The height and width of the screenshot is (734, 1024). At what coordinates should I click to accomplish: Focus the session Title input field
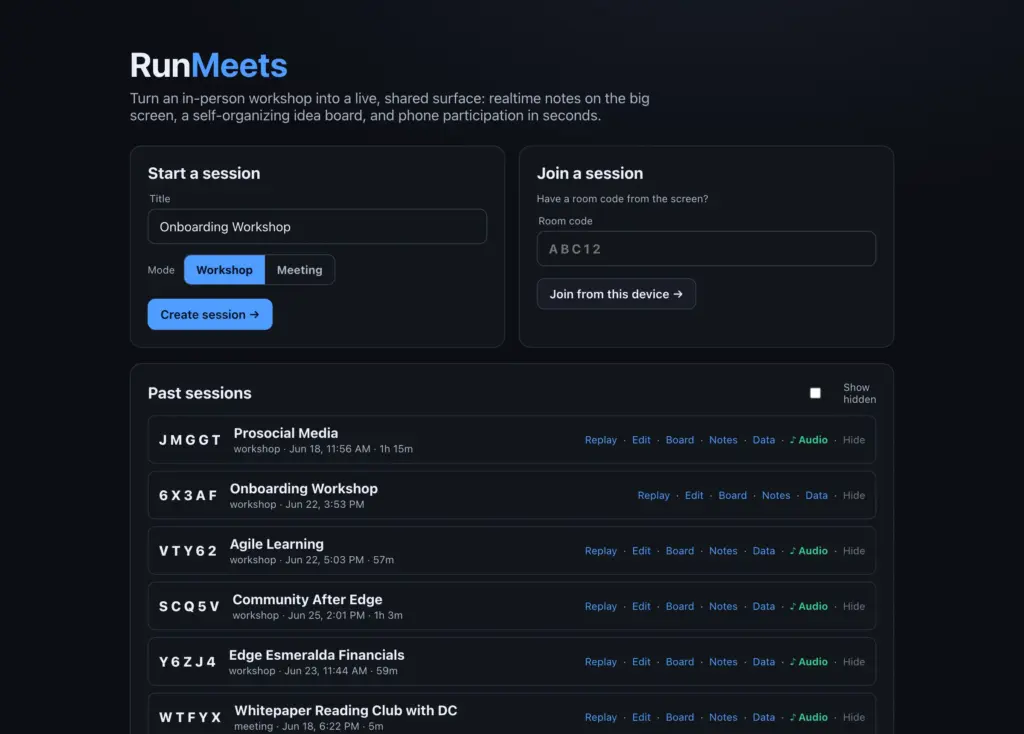(x=317, y=227)
